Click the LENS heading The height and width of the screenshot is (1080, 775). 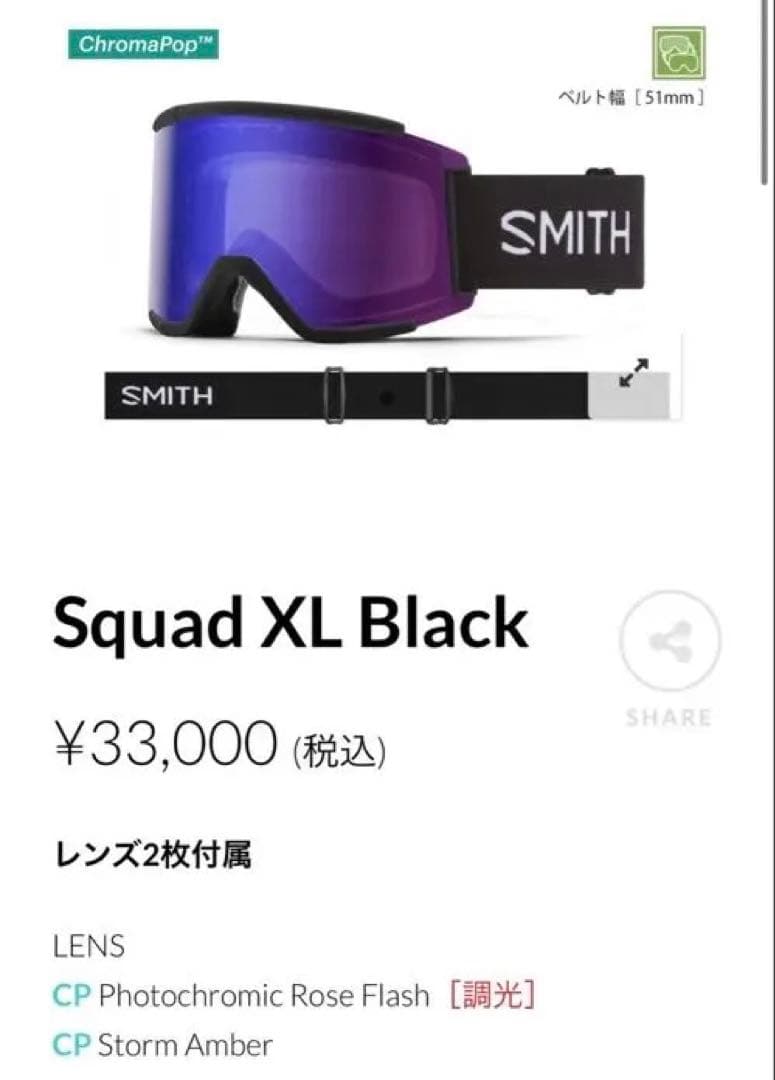coord(89,946)
